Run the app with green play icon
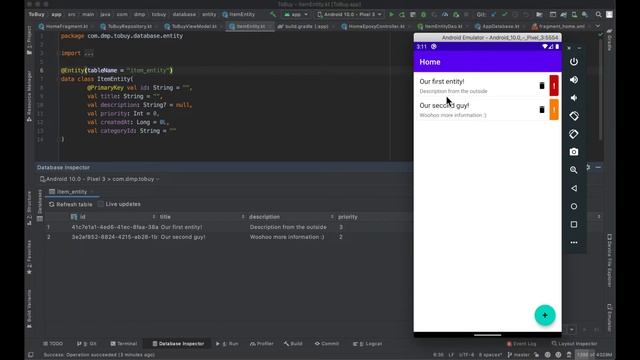Image resolution: width=640 pixels, height=360 pixels. coord(391,14)
